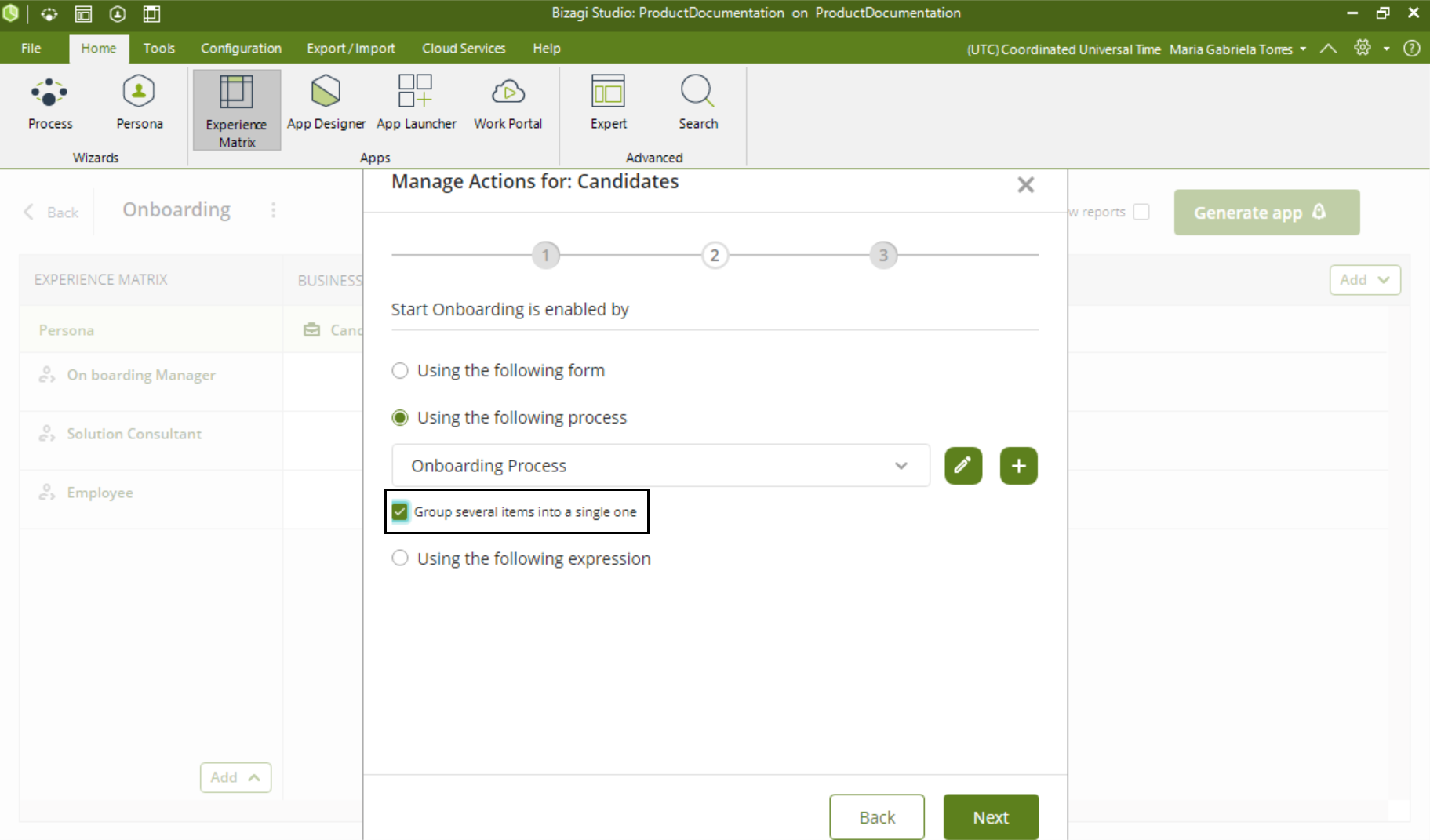This screenshot has width=1430, height=840.
Task: Open the settings gear in ribbon header
Action: coord(1363,48)
